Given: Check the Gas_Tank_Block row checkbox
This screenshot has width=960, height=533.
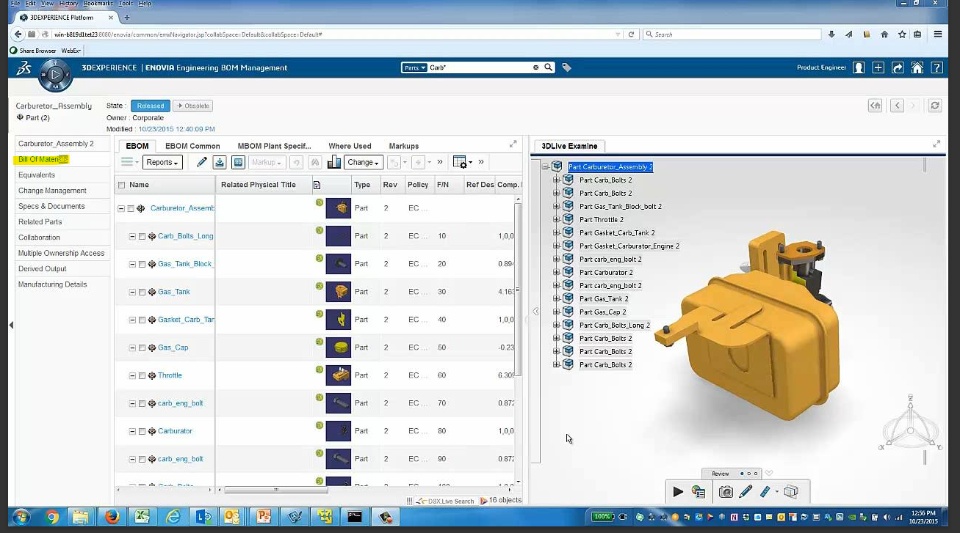Looking at the screenshot, I should coord(142,264).
